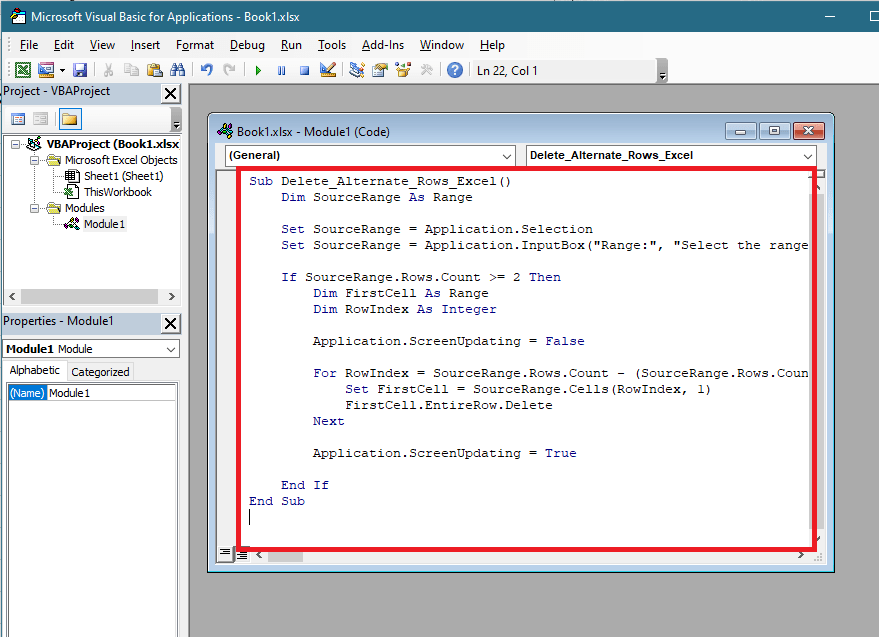Collapse the Modules folder node
The height and width of the screenshot is (637, 879).
[35, 208]
